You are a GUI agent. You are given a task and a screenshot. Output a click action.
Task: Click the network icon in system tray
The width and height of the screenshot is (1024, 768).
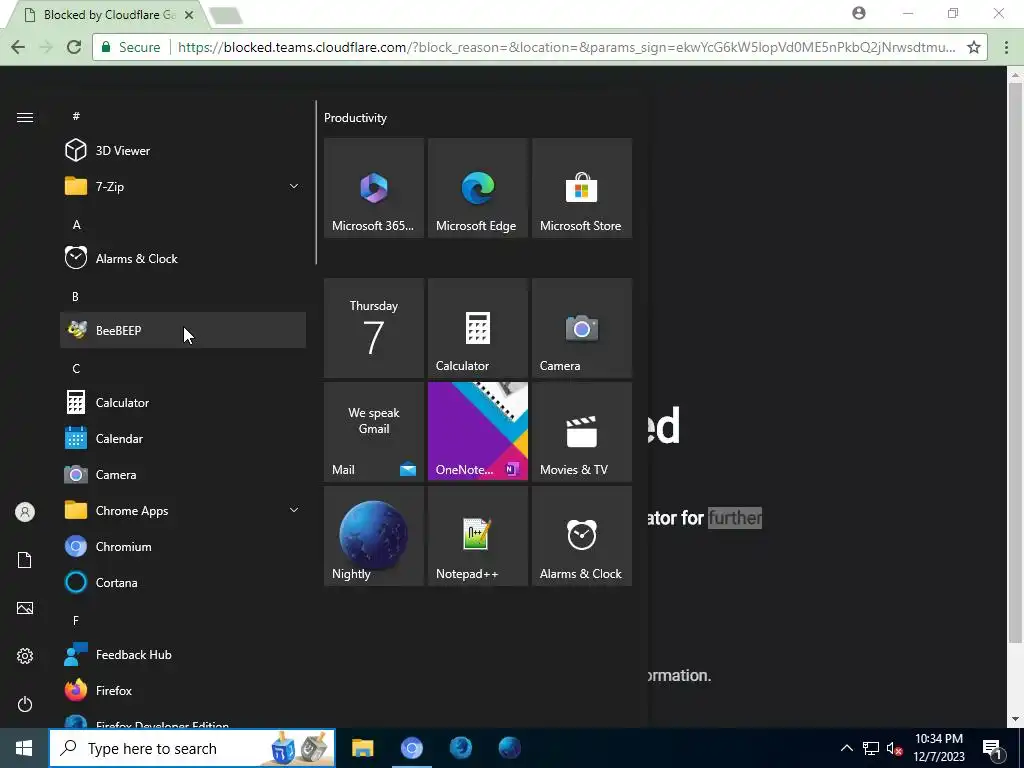click(x=871, y=748)
